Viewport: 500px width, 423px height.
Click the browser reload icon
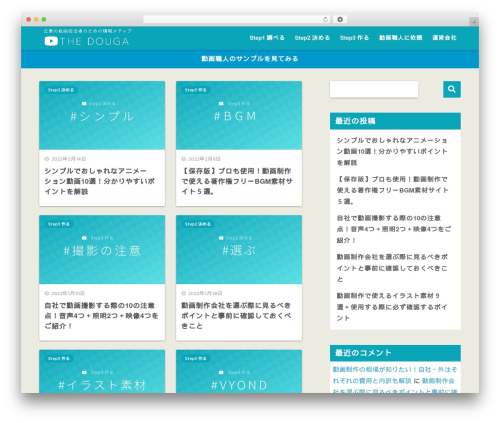pyautogui.click(x=325, y=20)
